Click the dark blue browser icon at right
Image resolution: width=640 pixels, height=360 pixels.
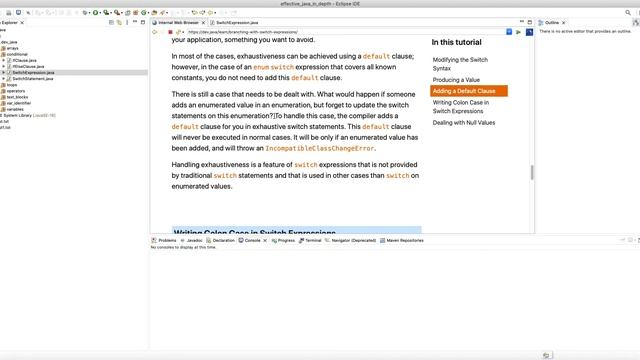pos(529,32)
